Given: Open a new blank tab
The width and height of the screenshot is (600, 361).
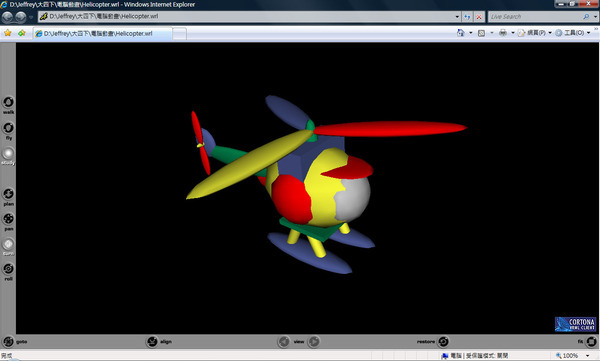Looking at the screenshot, I should pyautogui.click(x=179, y=34).
